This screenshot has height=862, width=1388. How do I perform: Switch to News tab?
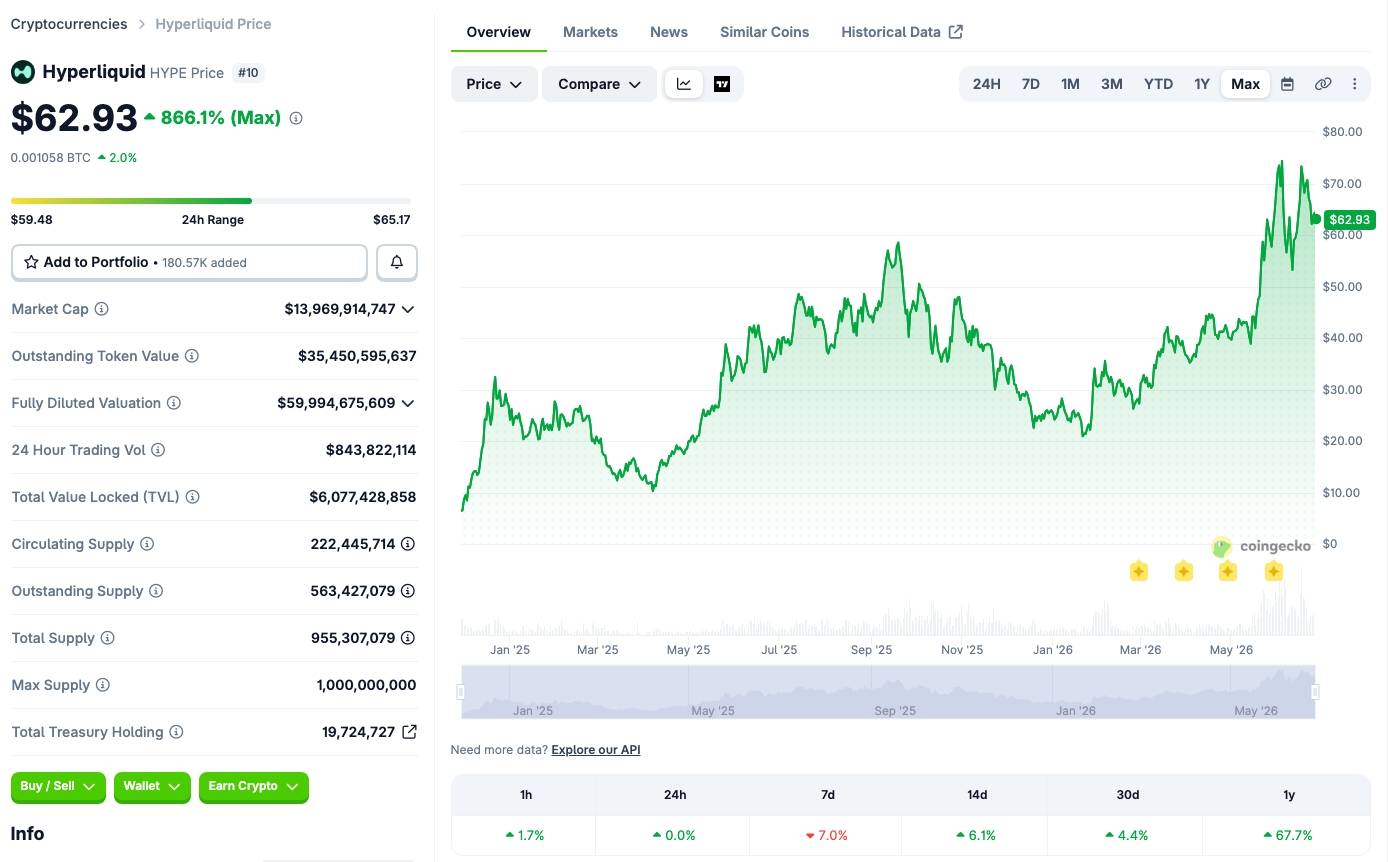click(x=669, y=32)
